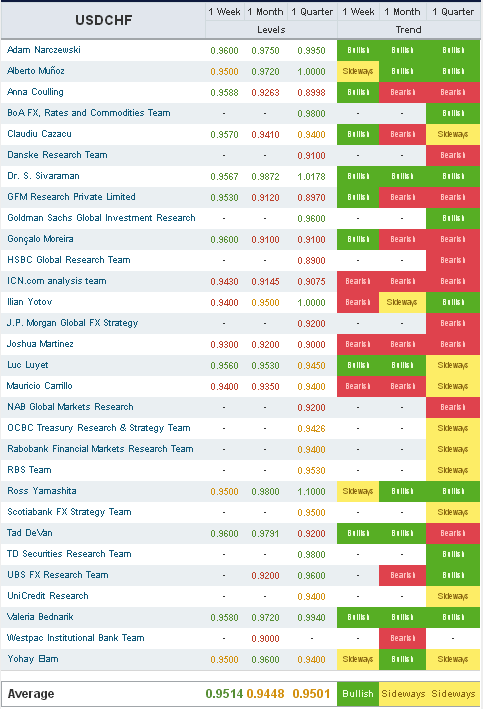Click average one-month value 0.9448
The width and height of the screenshot is (483, 709).
pyautogui.click(x=265, y=694)
